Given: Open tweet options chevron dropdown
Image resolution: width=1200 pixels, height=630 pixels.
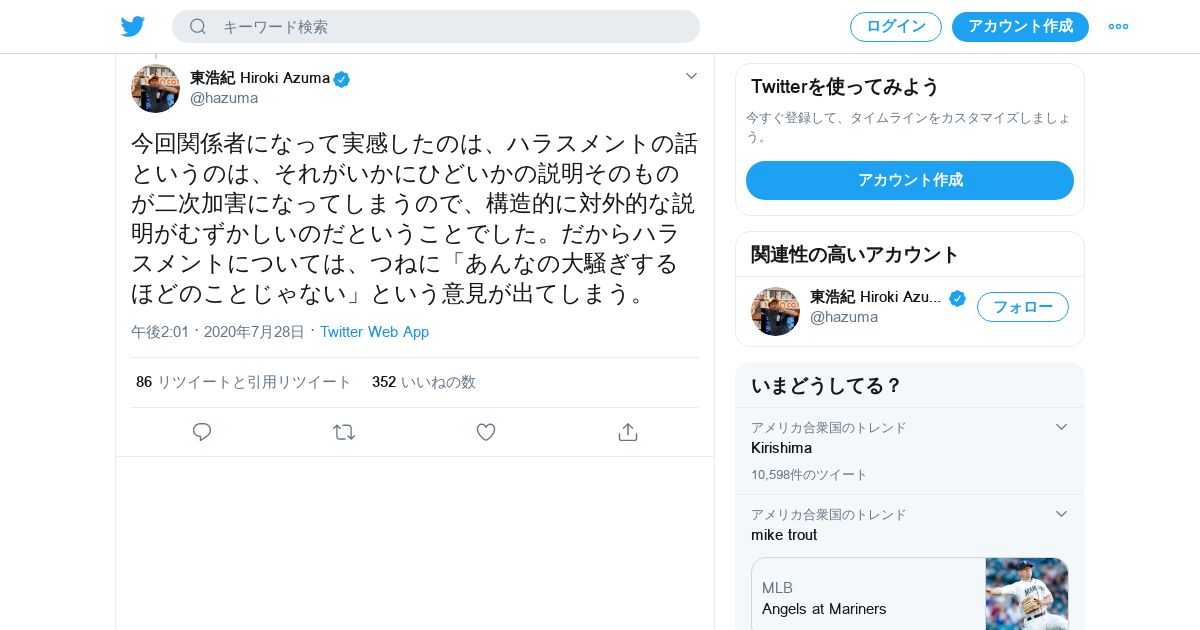Looking at the screenshot, I should tap(691, 76).
